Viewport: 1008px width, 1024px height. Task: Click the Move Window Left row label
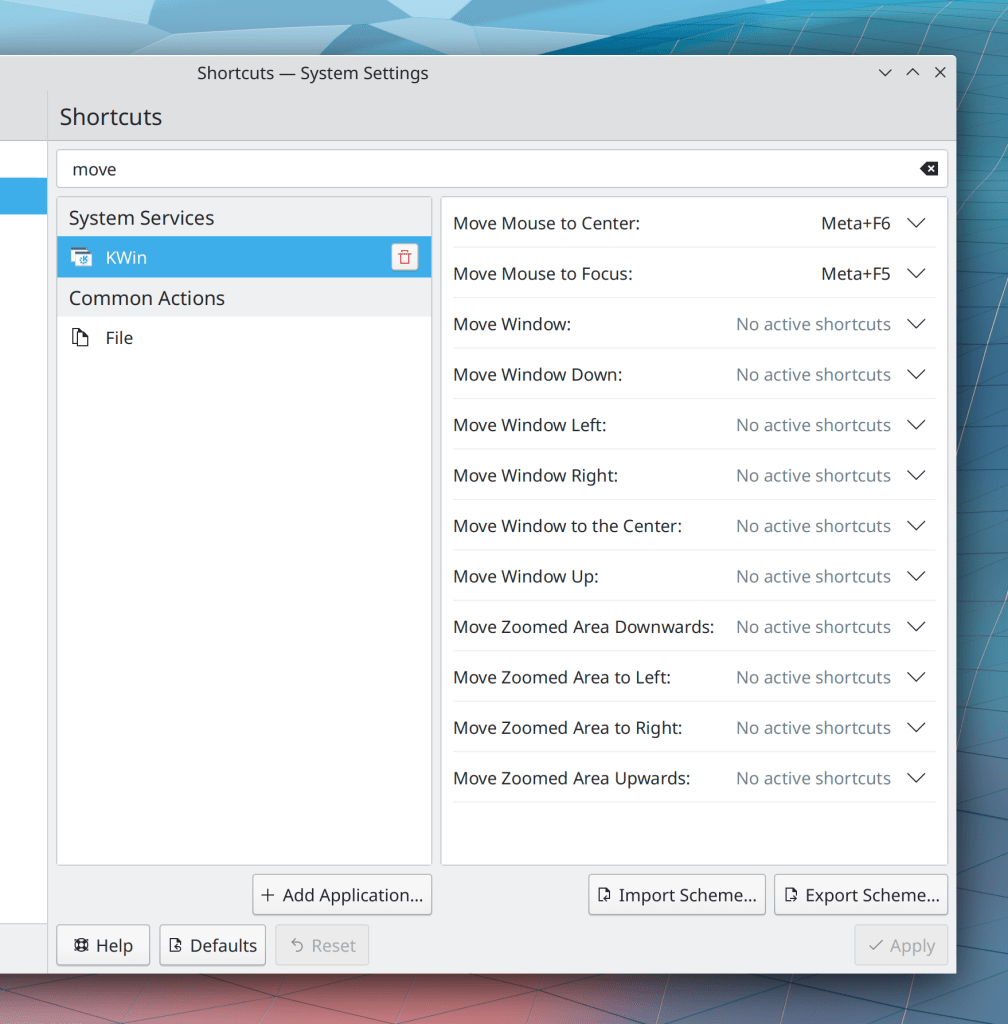pyautogui.click(x=529, y=425)
